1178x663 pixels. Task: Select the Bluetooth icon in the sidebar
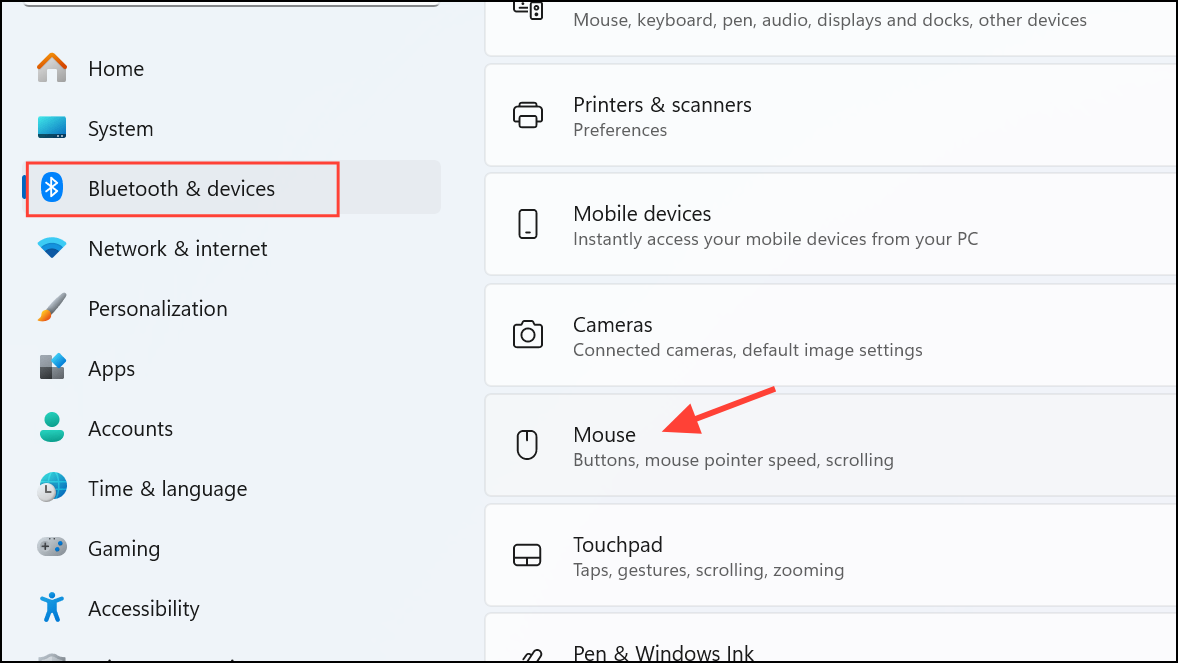(x=51, y=188)
